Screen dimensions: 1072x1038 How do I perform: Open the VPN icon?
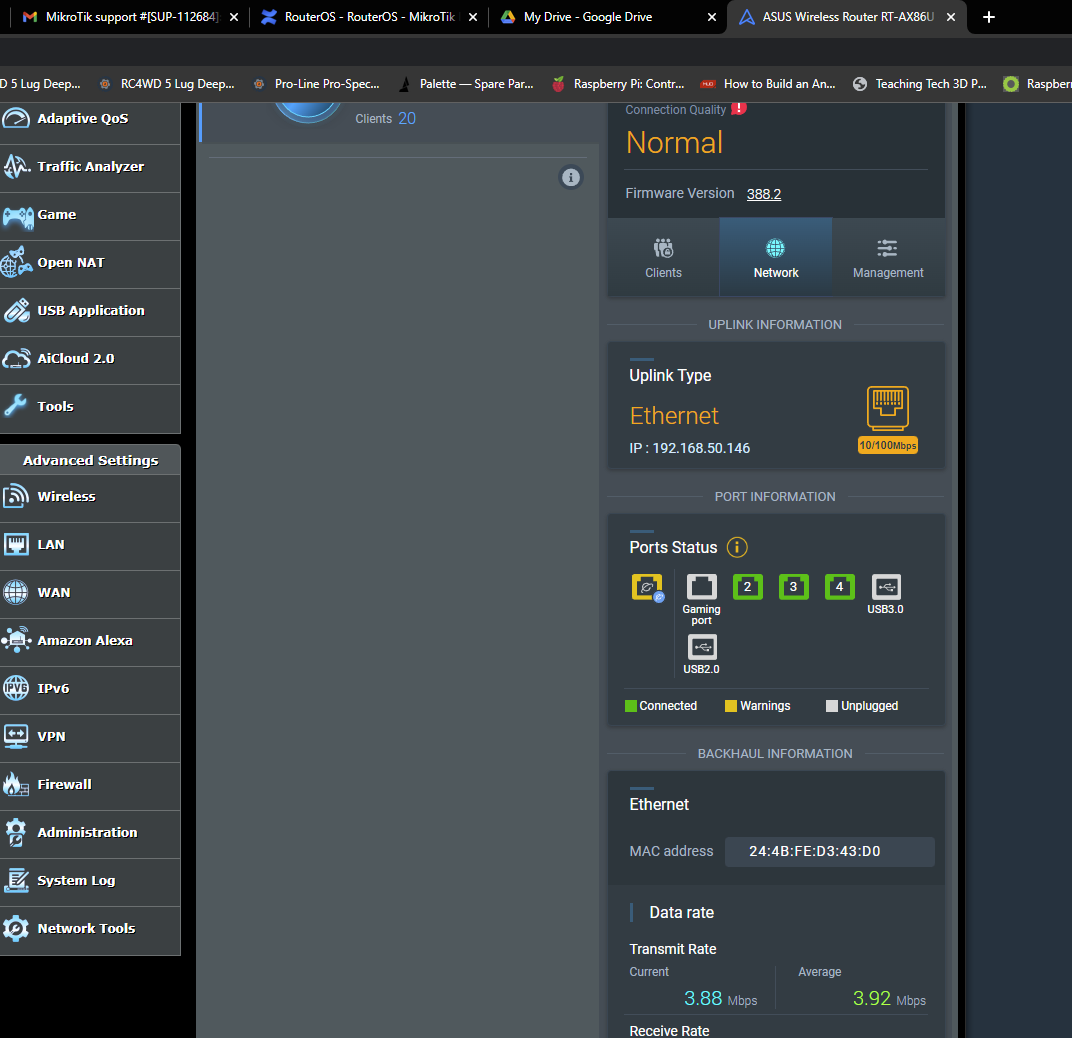16,736
